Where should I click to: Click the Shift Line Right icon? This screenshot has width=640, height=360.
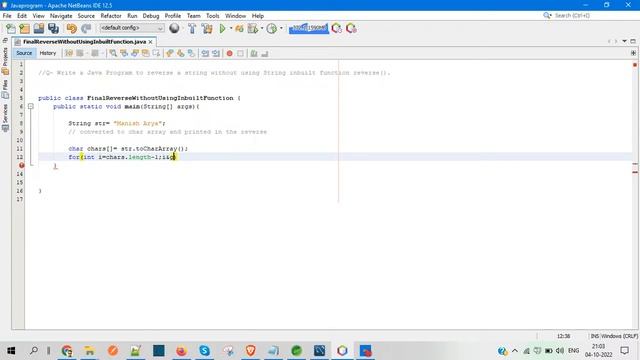pos(216,53)
